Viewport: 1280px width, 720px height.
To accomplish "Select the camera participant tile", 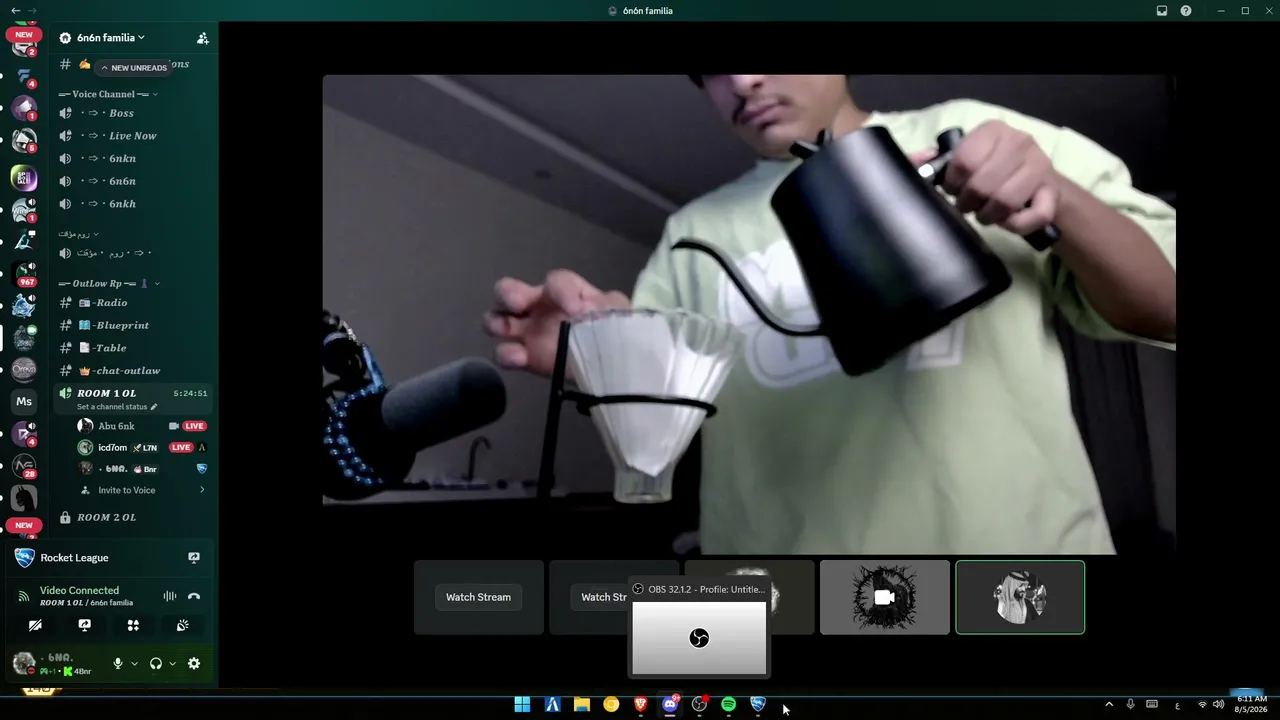I will point(885,597).
